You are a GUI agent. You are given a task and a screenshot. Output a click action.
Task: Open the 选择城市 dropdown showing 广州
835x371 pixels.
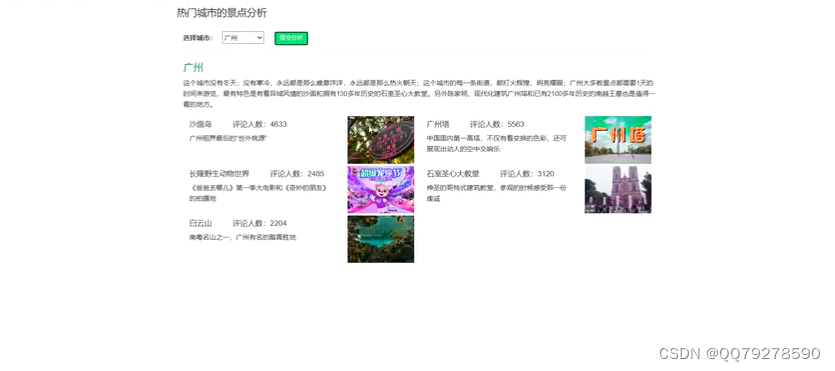coord(243,38)
